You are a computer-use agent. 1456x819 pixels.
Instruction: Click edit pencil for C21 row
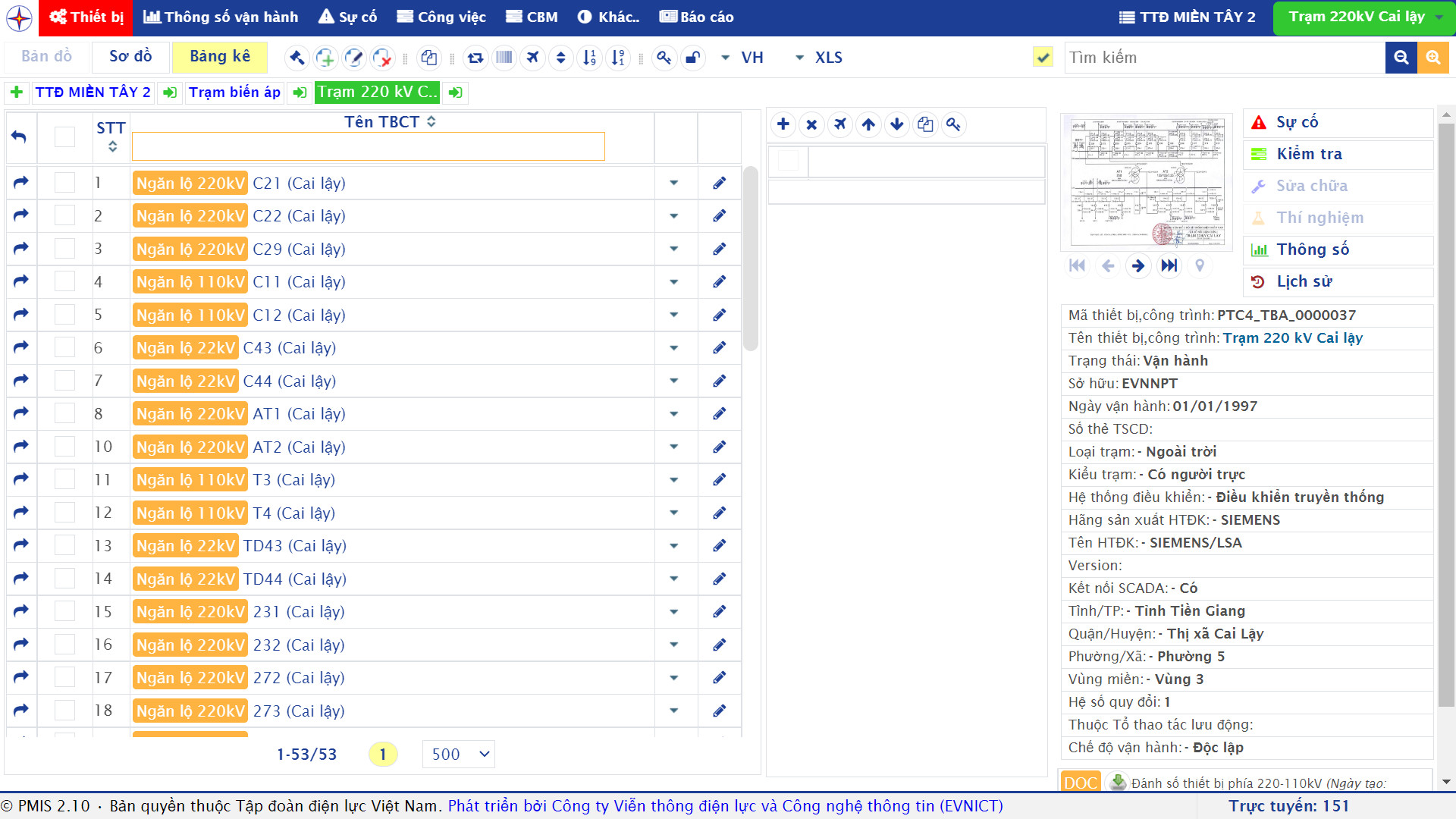tap(719, 184)
